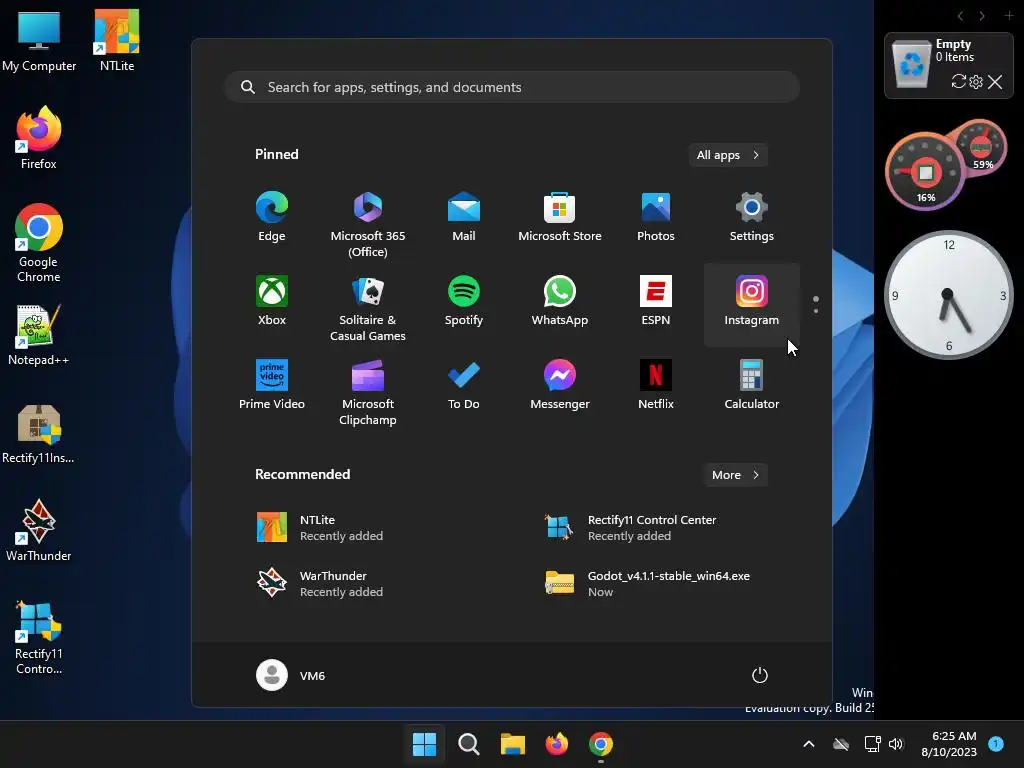Select Notepad++ desktop shortcut

39,334
